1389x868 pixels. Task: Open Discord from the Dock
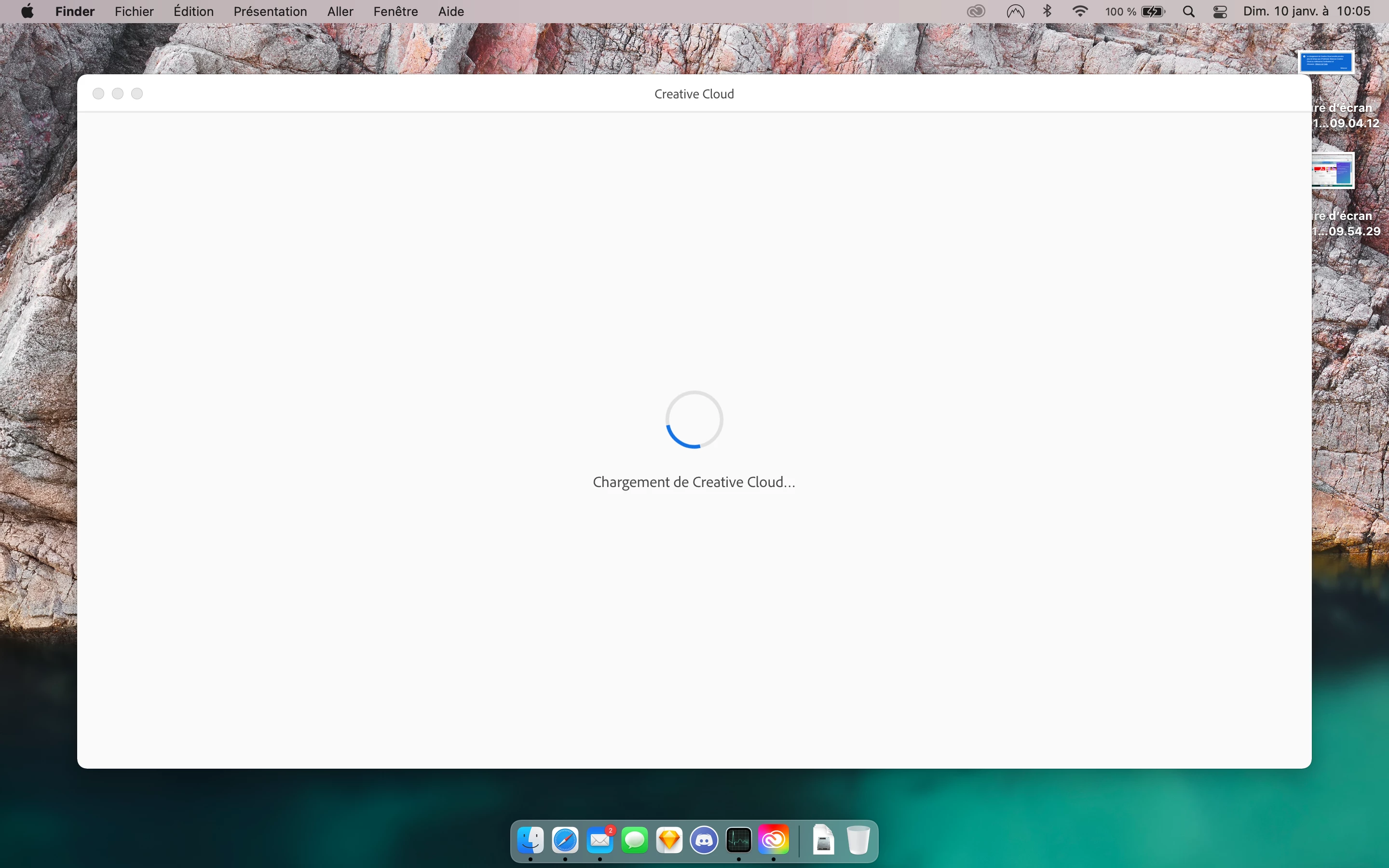pos(704,841)
